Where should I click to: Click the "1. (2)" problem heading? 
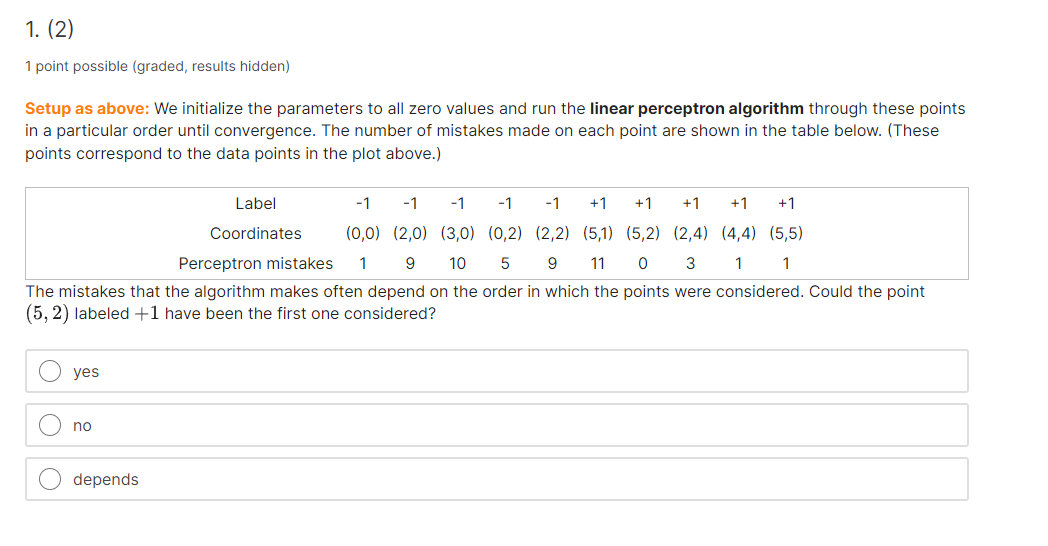(x=49, y=29)
